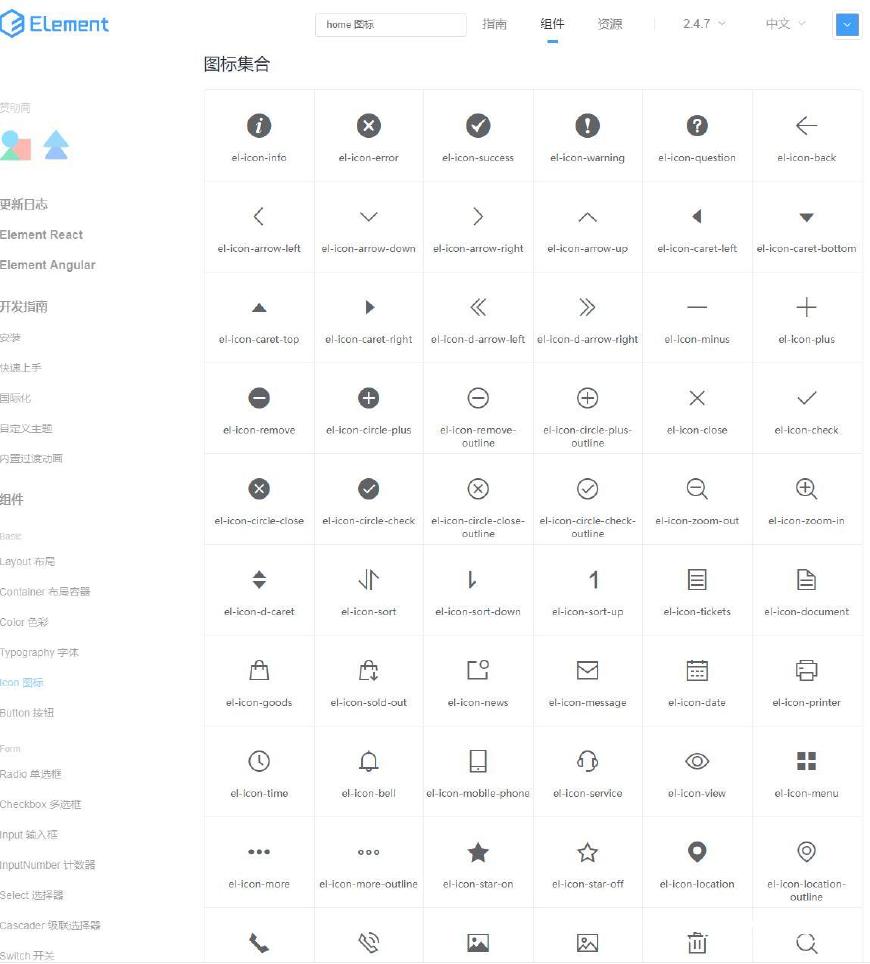Click the blue dropdown arrow button

[847, 25]
